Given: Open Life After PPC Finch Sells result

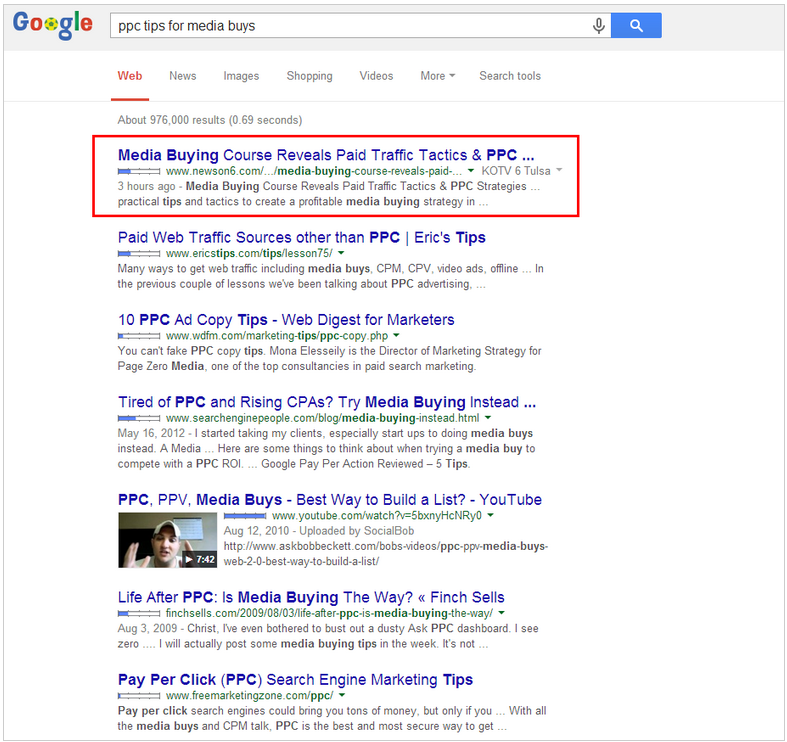Looking at the screenshot, I should [x=311, y=597].
